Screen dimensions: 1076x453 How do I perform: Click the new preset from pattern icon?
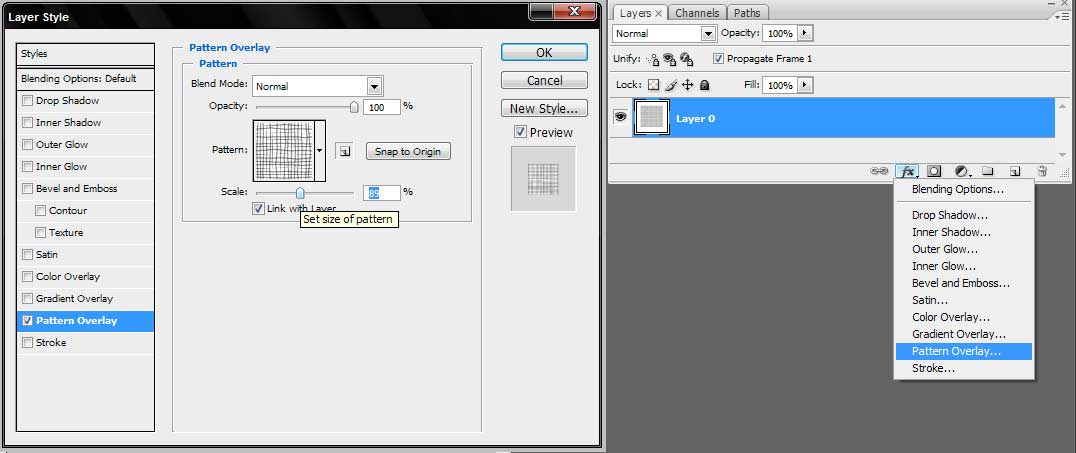tap(344, 151)
